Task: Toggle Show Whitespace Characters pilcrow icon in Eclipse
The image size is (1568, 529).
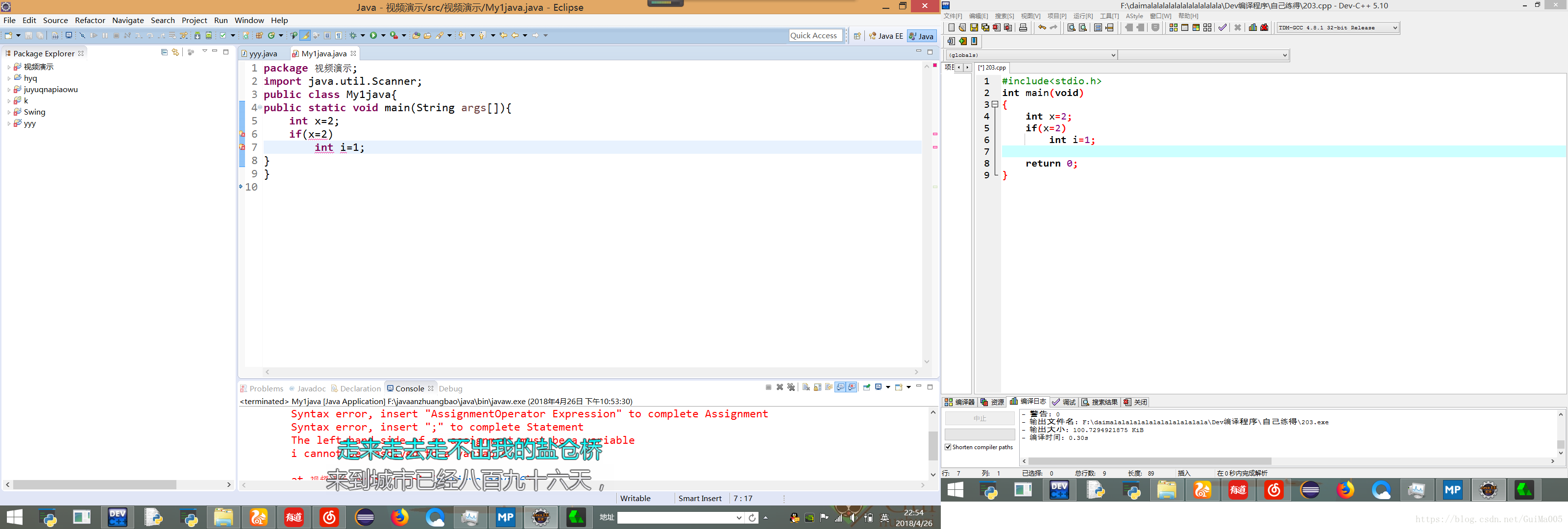Action: coord(339,35)
